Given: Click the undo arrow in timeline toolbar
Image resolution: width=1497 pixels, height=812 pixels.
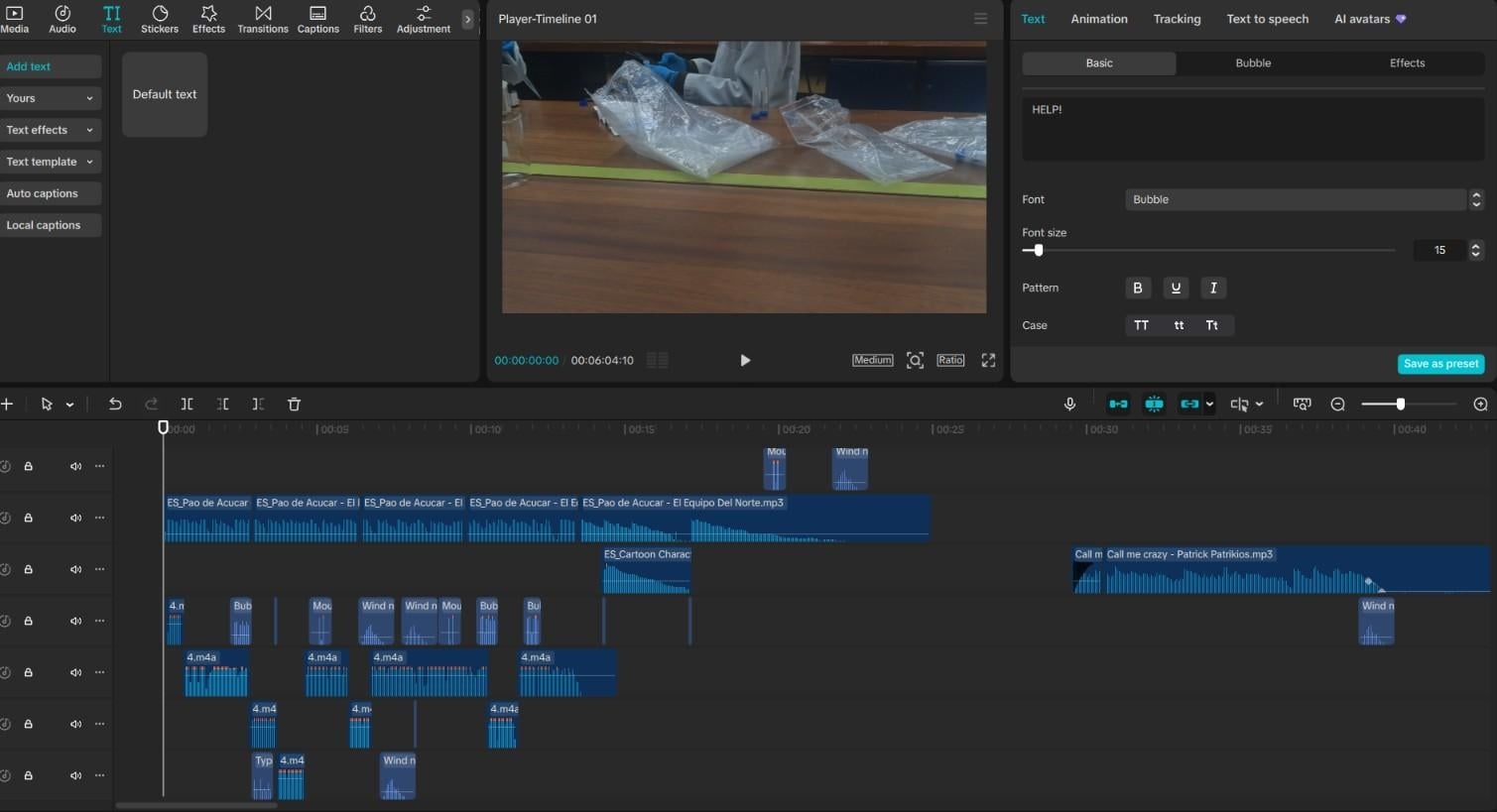Looking at the screenshot, I should (x=115, y=405).
